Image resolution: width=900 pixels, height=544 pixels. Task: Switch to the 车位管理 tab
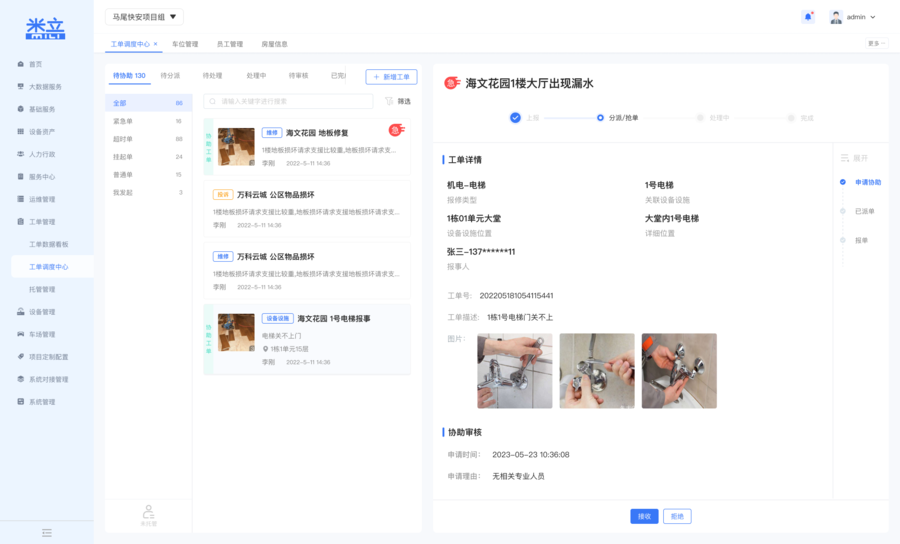coord(185,44)
